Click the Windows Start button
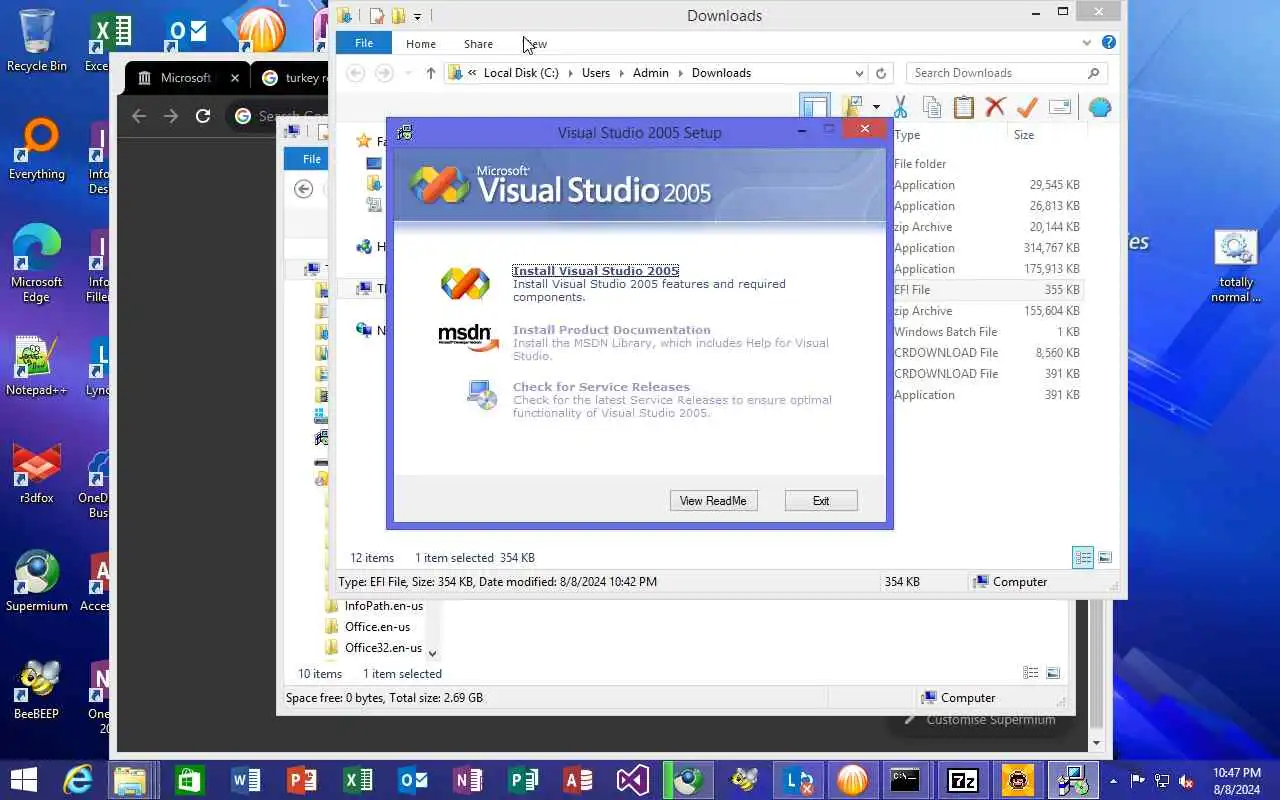This screenshot has height=800, width=1280. coord(24,779)
